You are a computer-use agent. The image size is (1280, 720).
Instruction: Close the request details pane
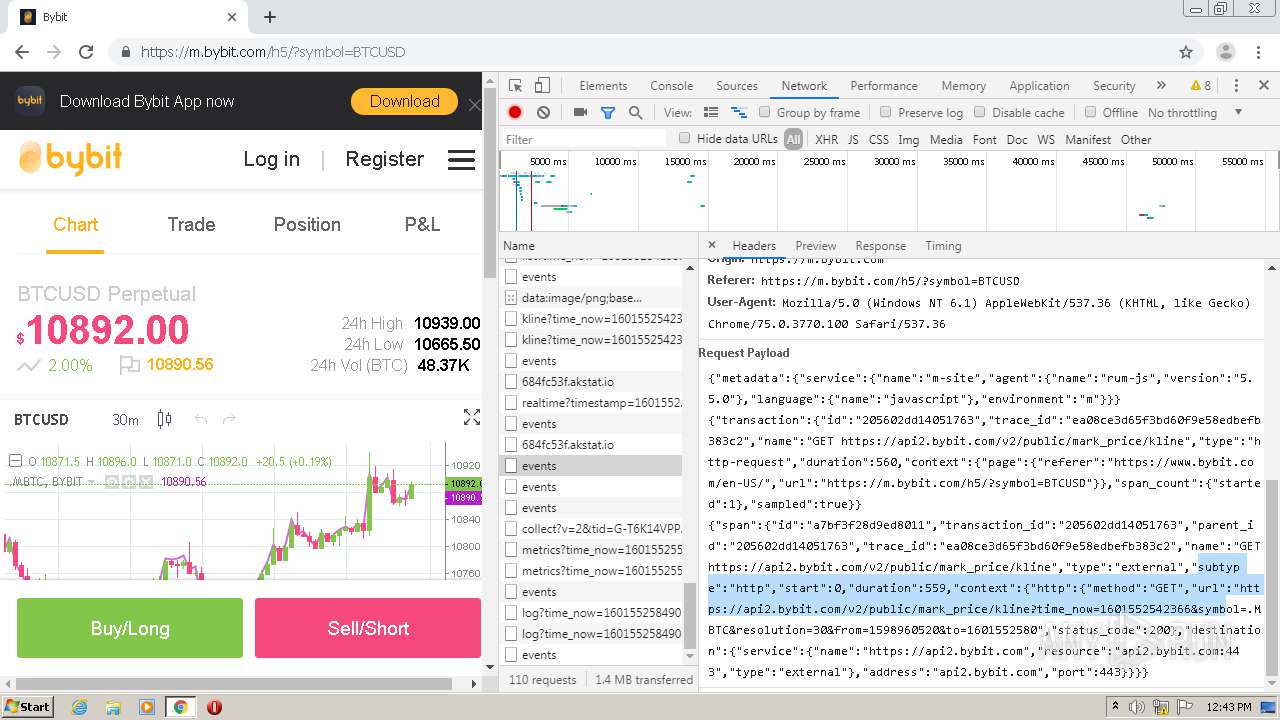click(712, 245)
